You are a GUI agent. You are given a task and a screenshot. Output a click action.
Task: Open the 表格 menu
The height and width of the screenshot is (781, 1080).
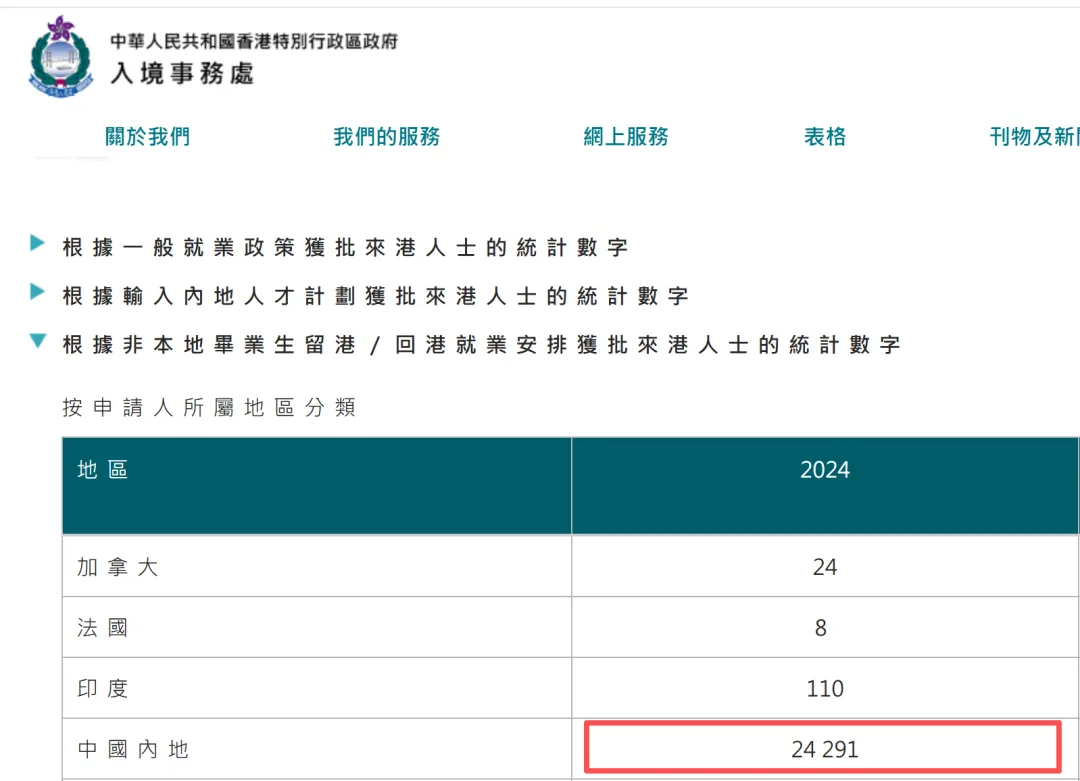pyautogui.click(x=823, y=137)
